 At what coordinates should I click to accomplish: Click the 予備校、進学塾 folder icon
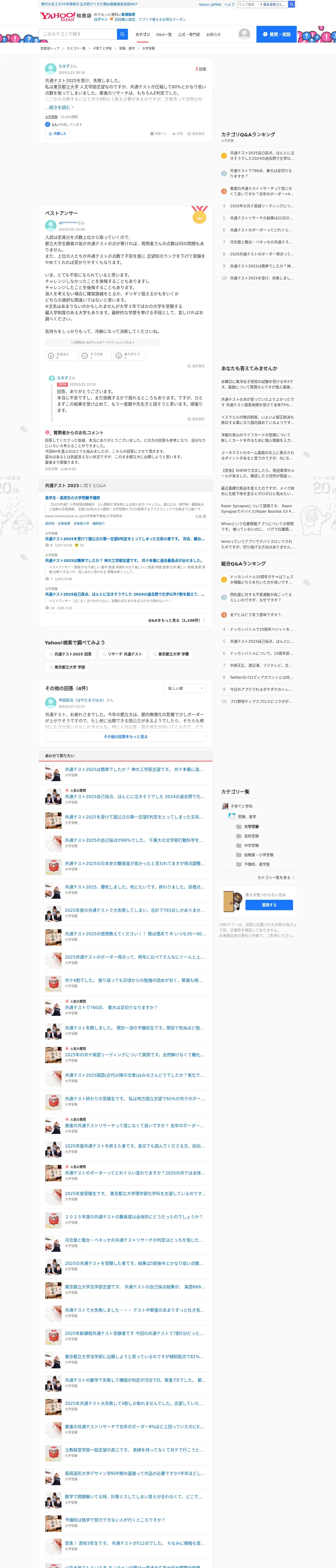(x=239, y=864)
